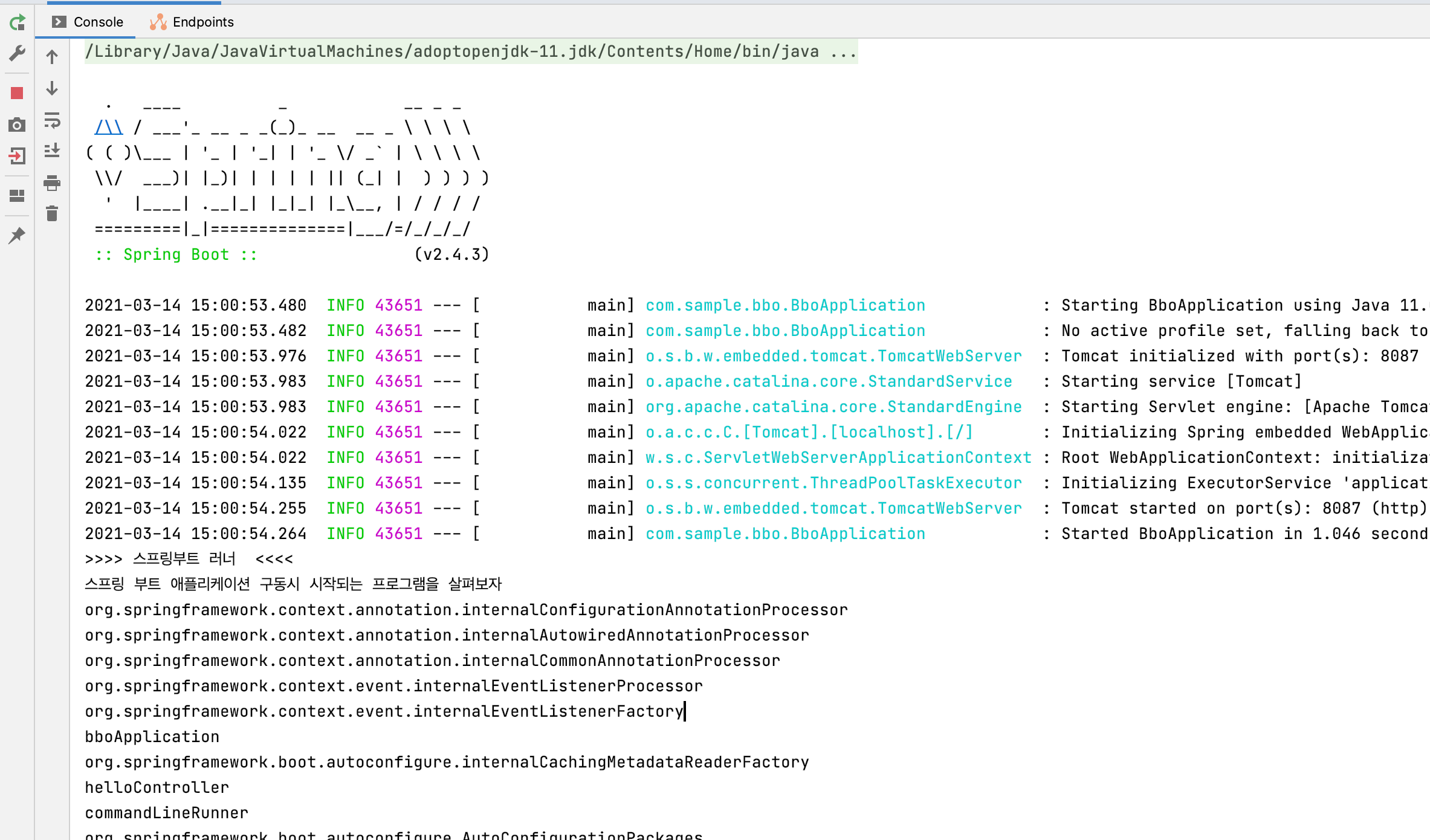Screen dimensions: 1430x840
Task: Click 'o.apache.catalina.core.StandardService' logger name
Action: 829,381
